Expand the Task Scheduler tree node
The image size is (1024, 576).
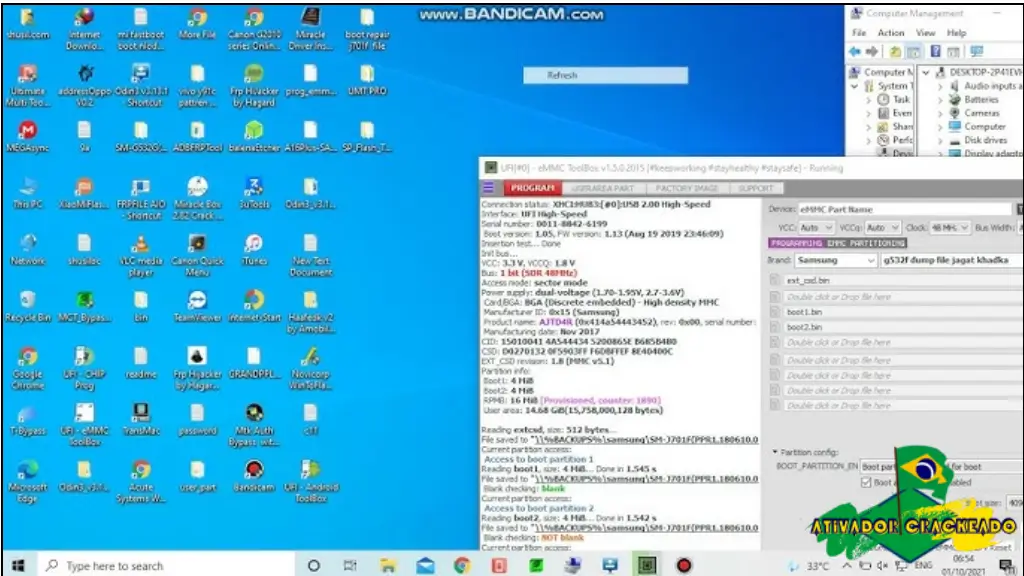[869, 100]
